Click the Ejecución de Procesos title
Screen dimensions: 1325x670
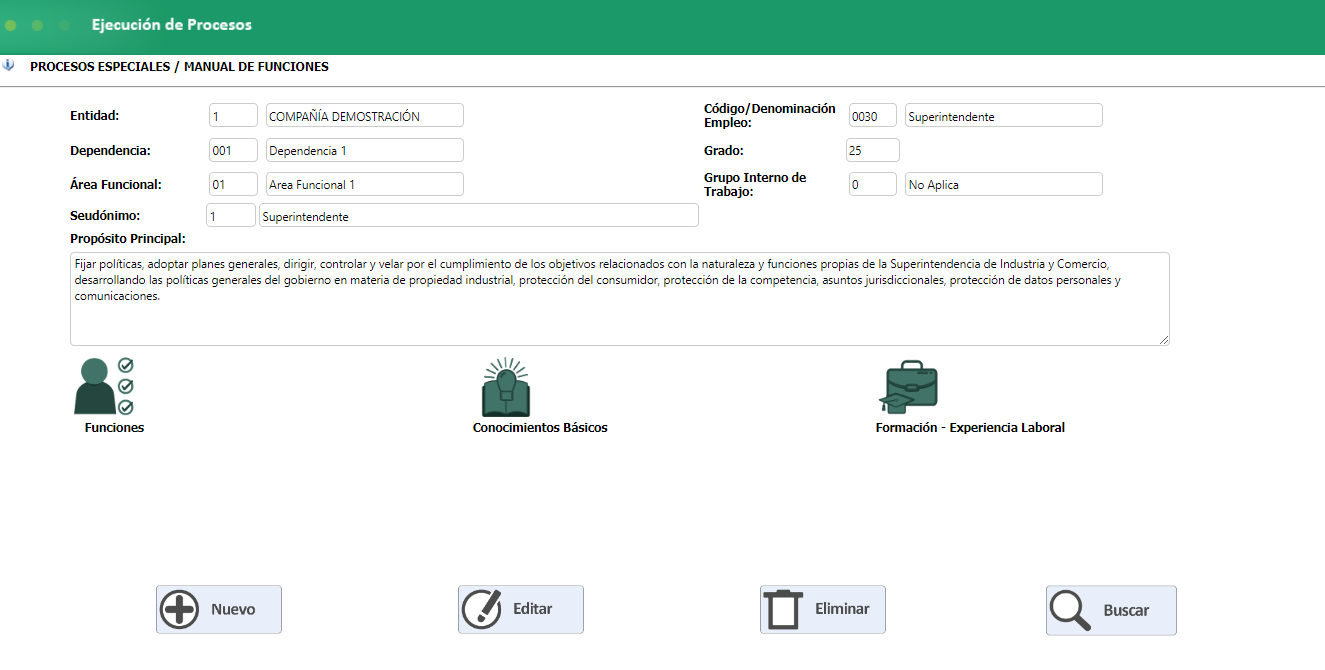tap(172, 24)
